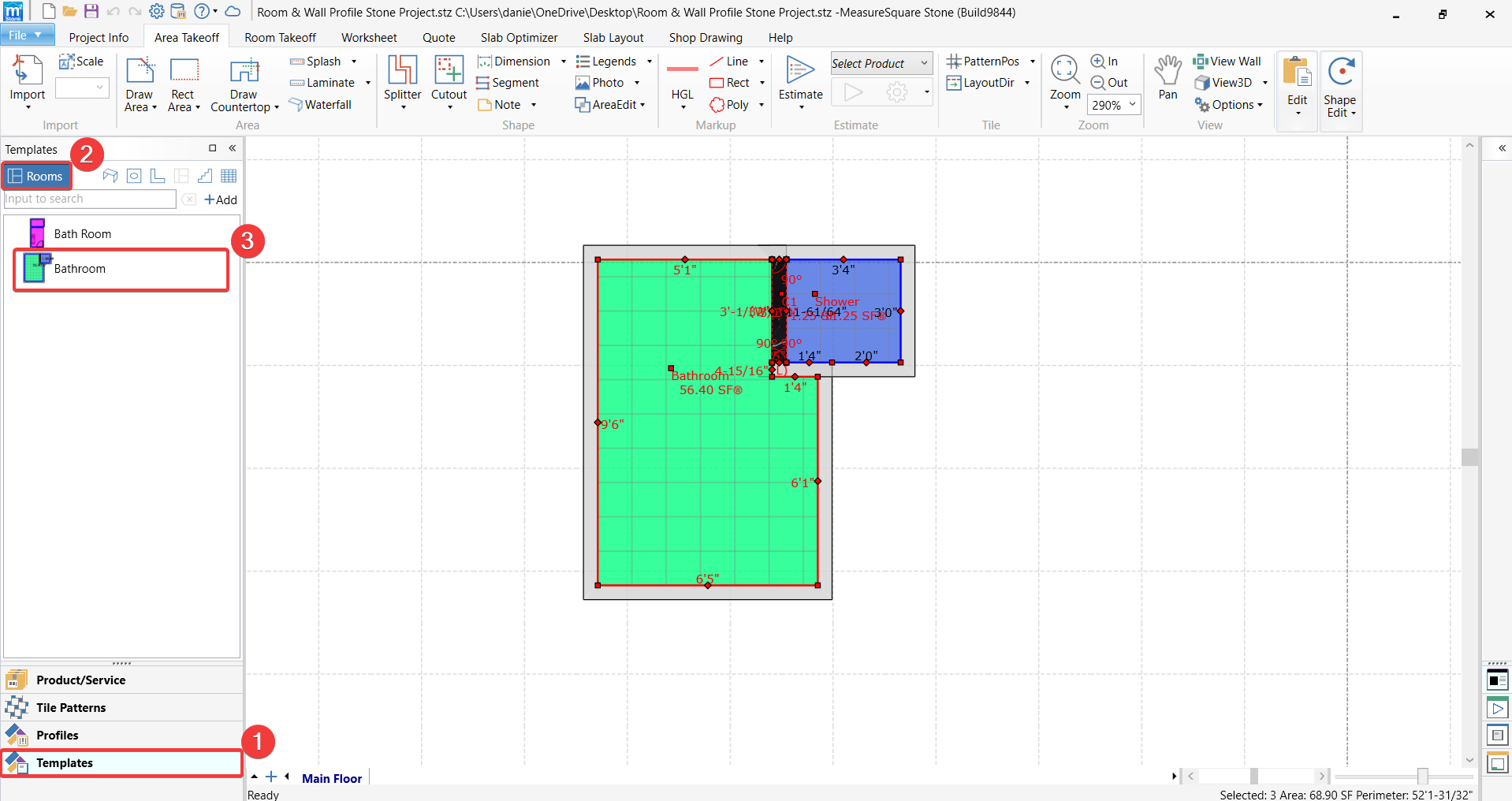Open the Help menu
The height and width of the screenshot is (801, 1512).
pos(780,37)
